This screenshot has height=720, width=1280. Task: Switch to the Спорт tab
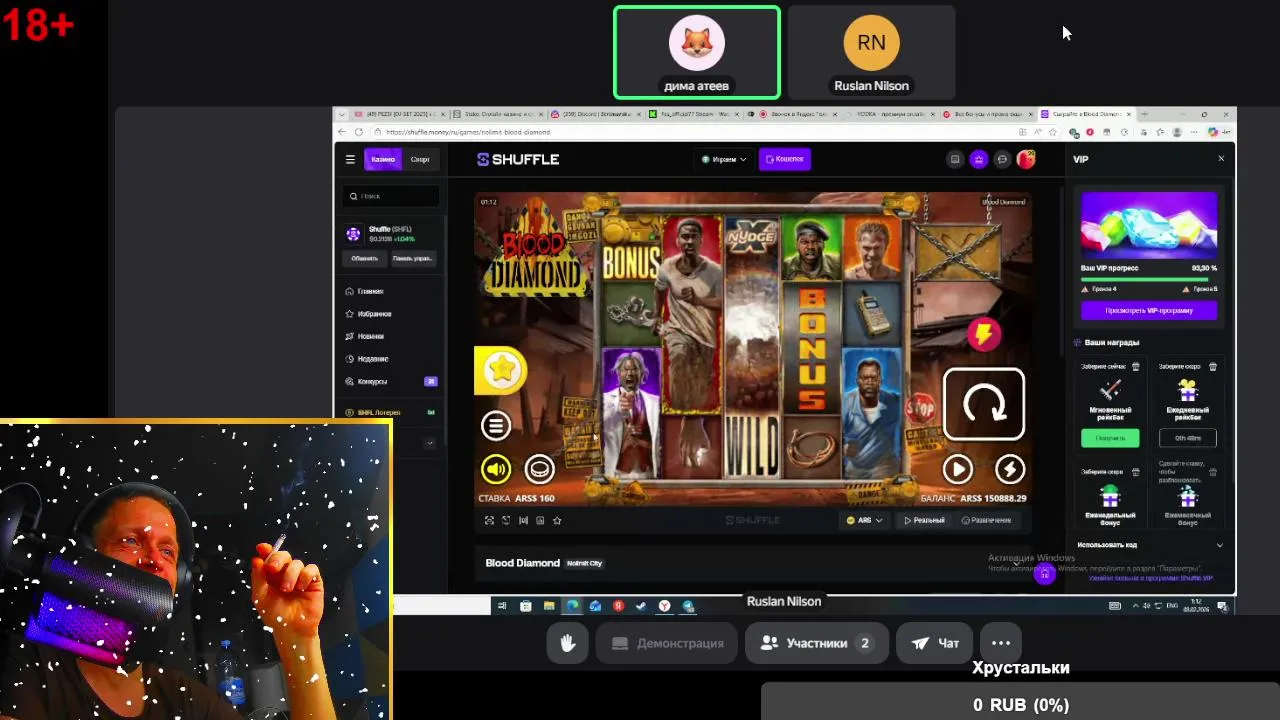420,159
